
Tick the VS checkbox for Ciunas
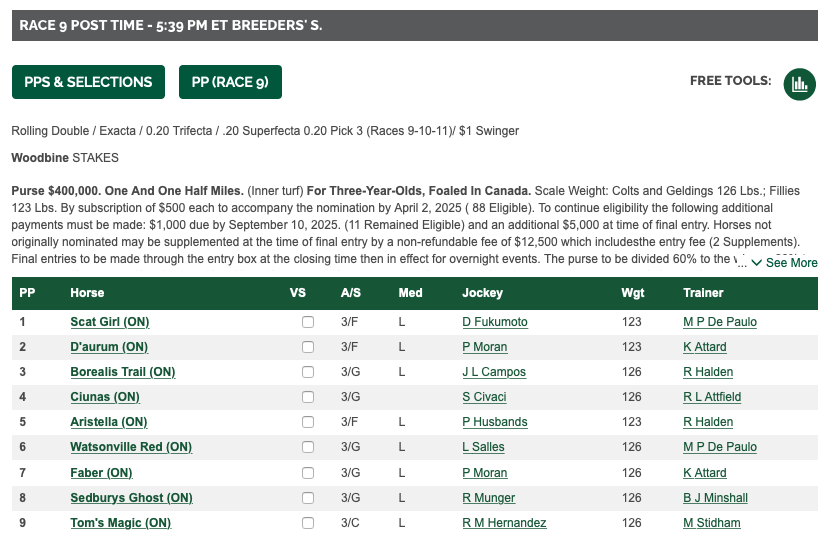coord(308,397)
